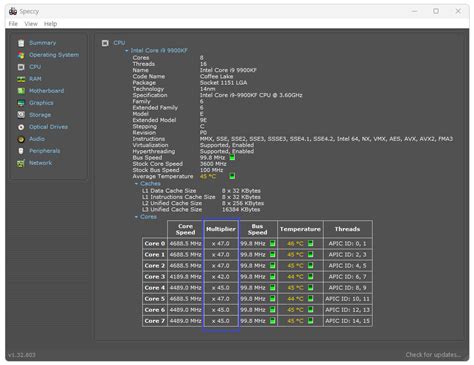474x365 pixels.
Task: Go to Operating System in the sidebar
Action: (54, 55)
